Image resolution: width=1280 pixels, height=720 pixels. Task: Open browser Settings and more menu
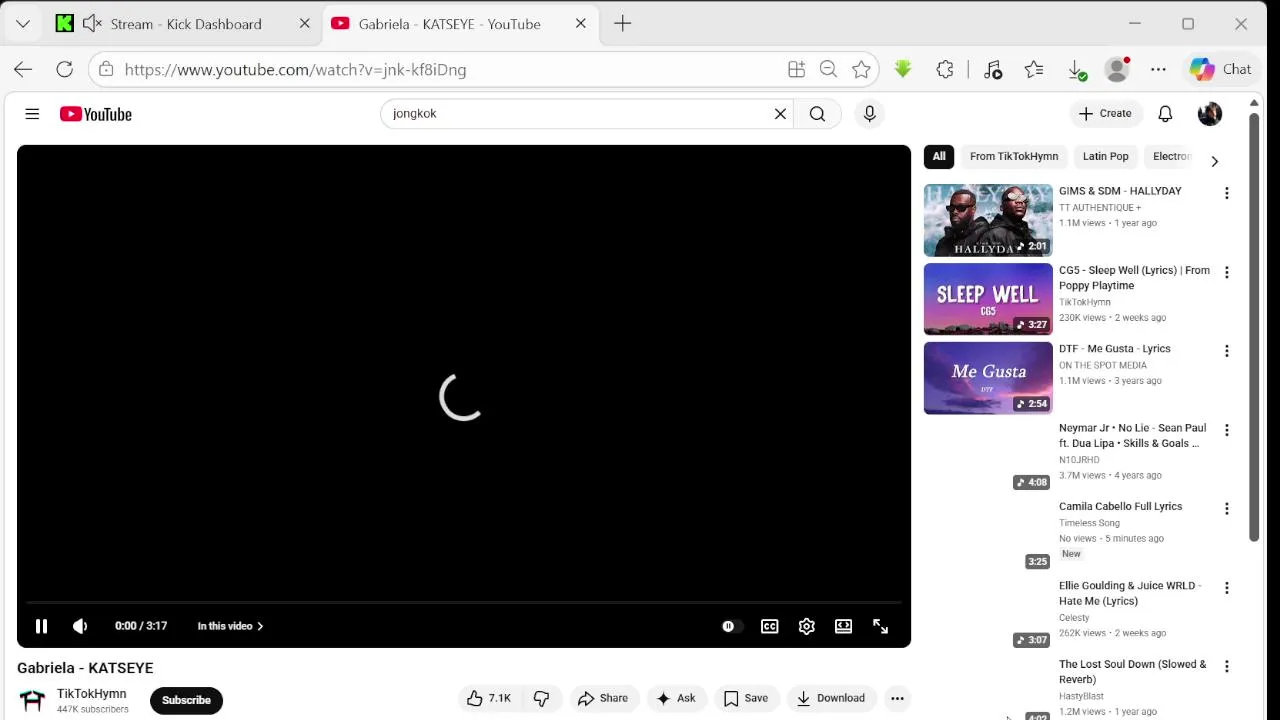pyautogui.click(x=1158, y=70)
